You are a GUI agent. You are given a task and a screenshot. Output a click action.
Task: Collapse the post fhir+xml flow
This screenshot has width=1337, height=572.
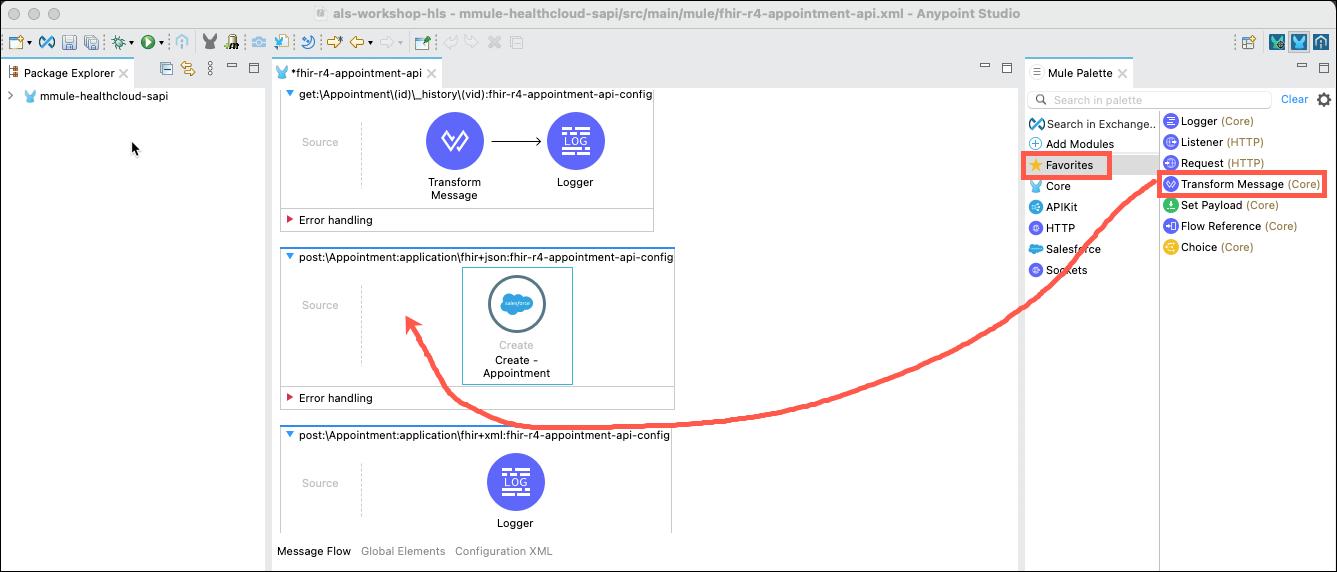[x=290, y=435]
